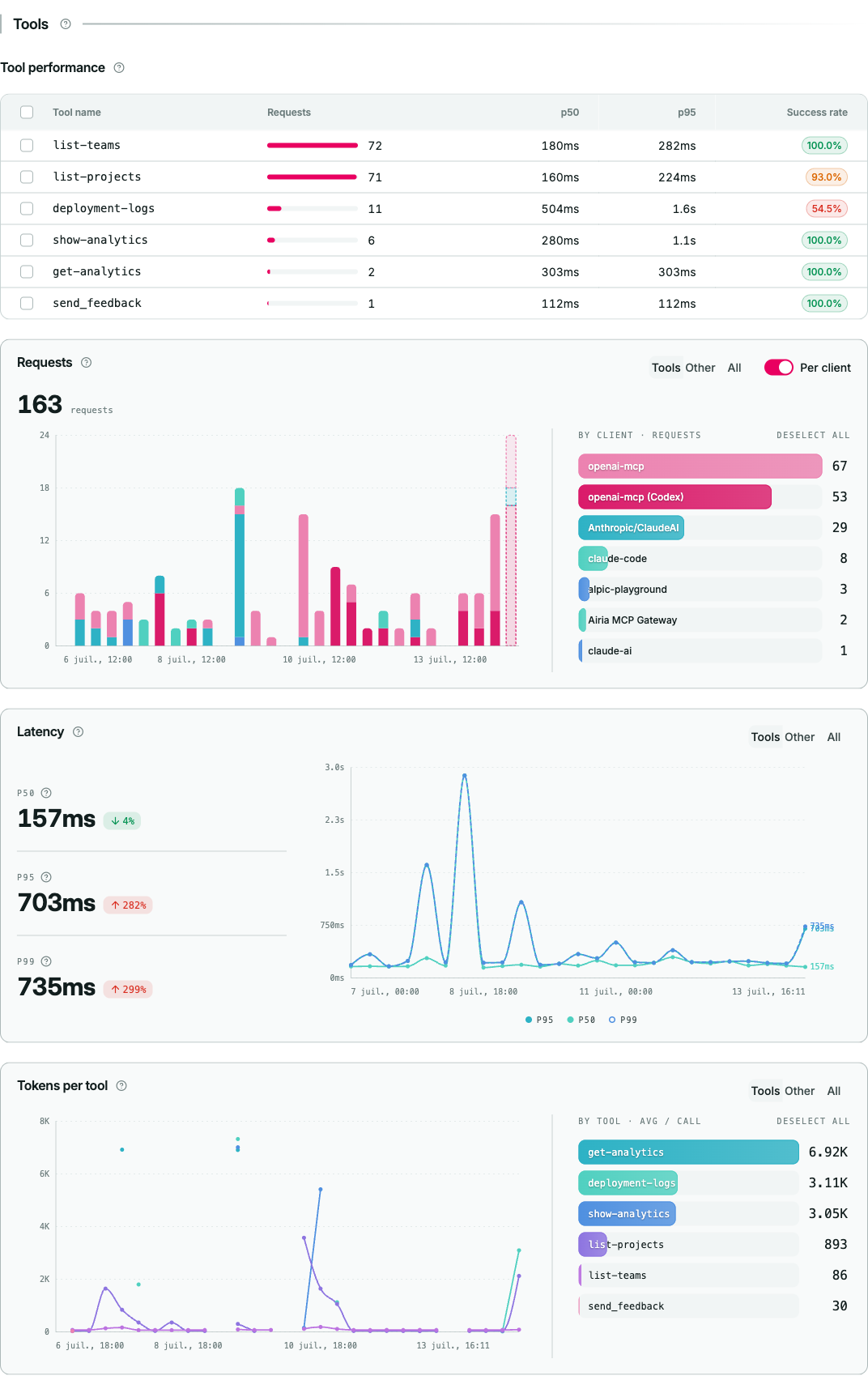This screenshot has height=1376, width=868.
Task: Toggle get-analytics tokens bar
Action: (x=689, y=1152)
